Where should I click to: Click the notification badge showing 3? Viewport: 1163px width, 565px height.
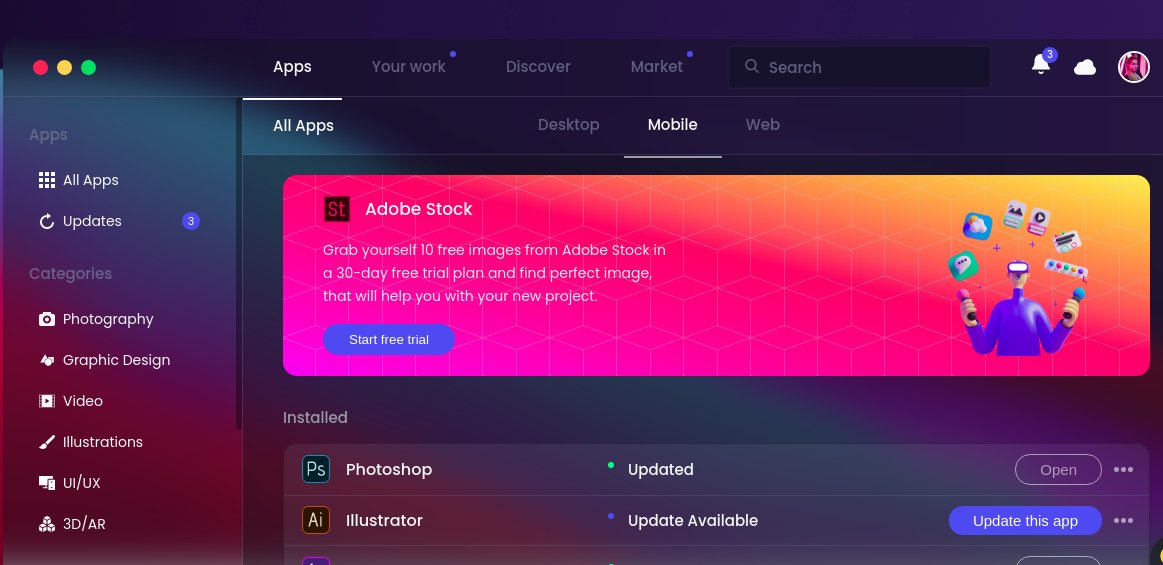(1050, 55)
